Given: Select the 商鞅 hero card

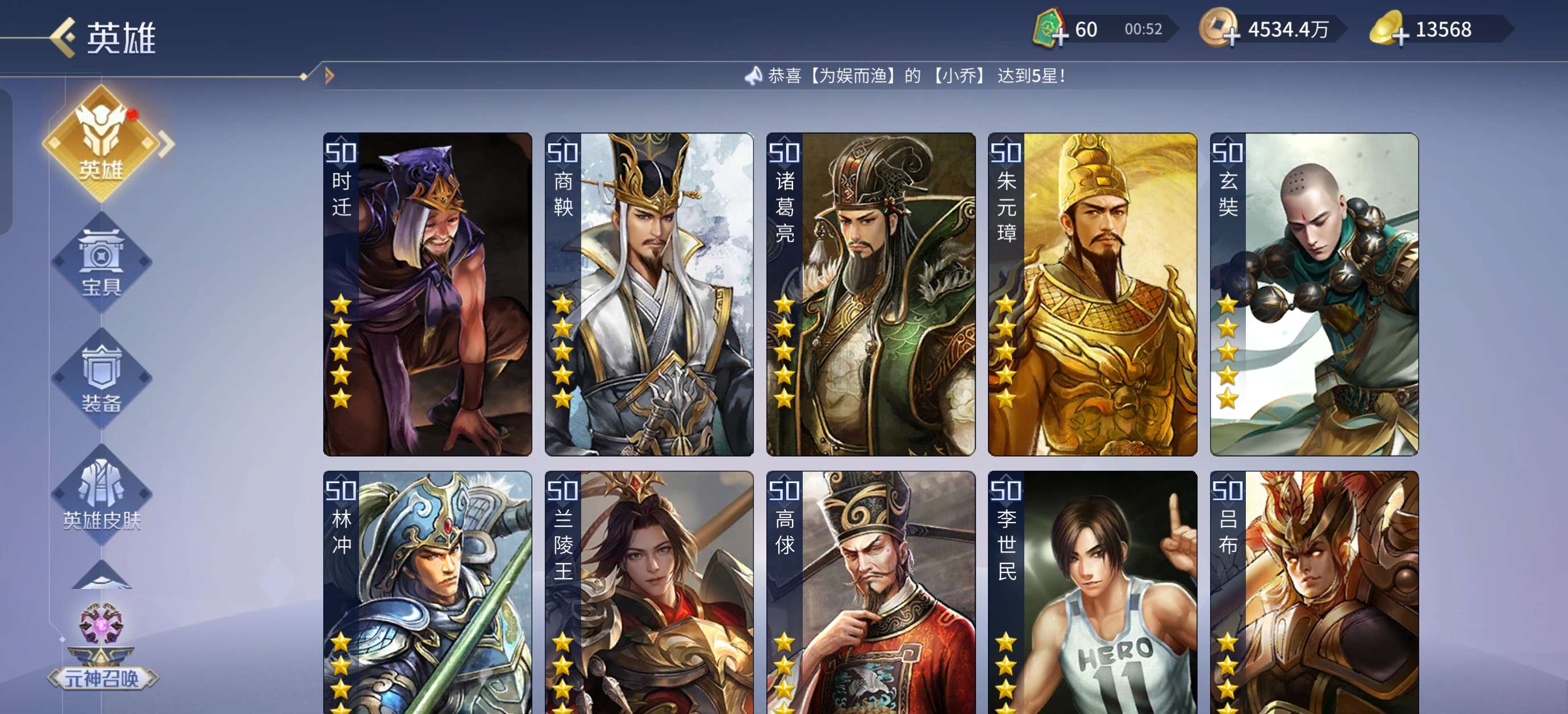Looking at the screenshot, I should click(x=649, y=294).
